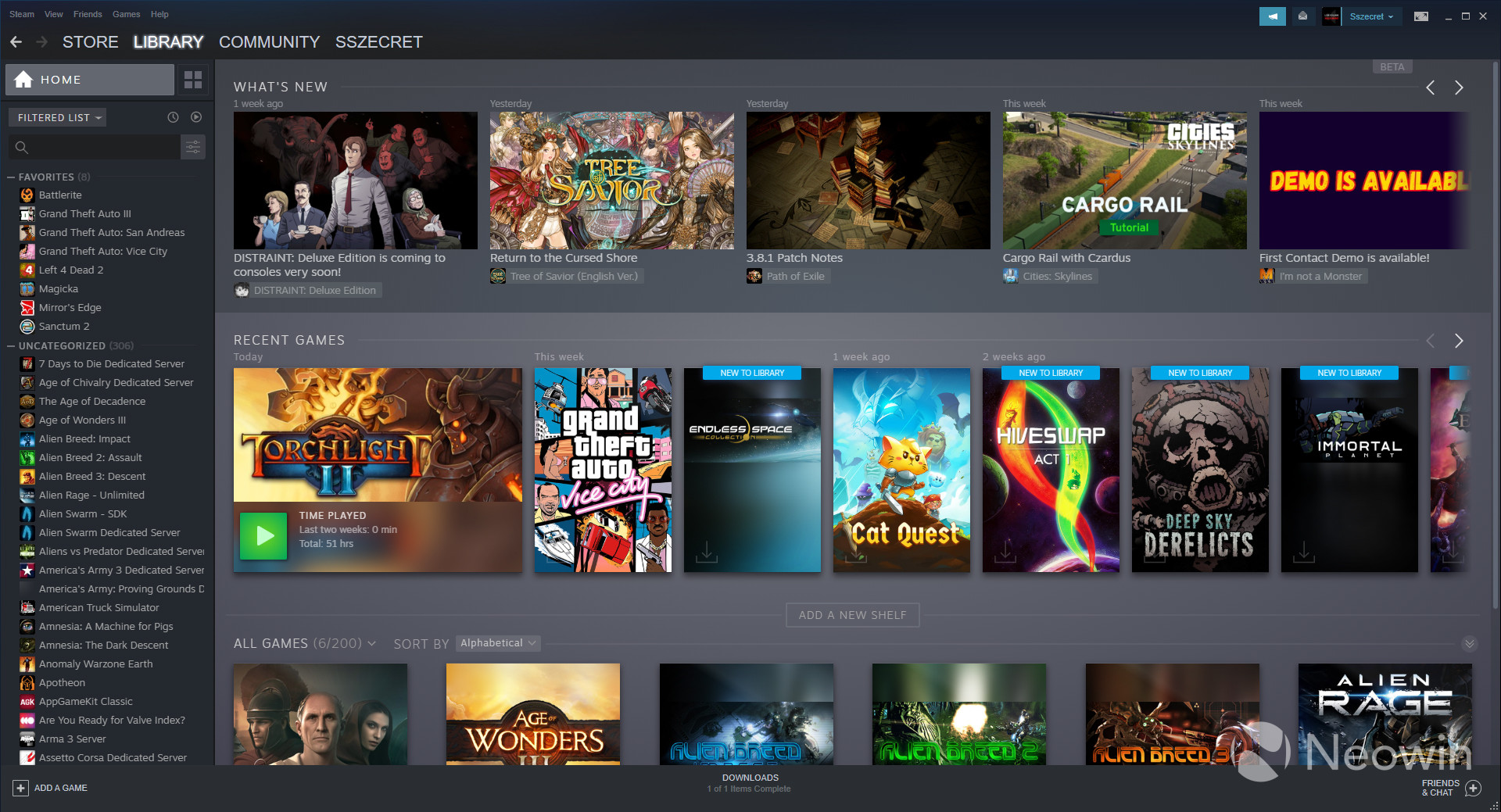The height and width of the screenshot is (812, 1501).
Task: Select Age of Wonders III in sidebar
Action: click(x=82, y=420)
